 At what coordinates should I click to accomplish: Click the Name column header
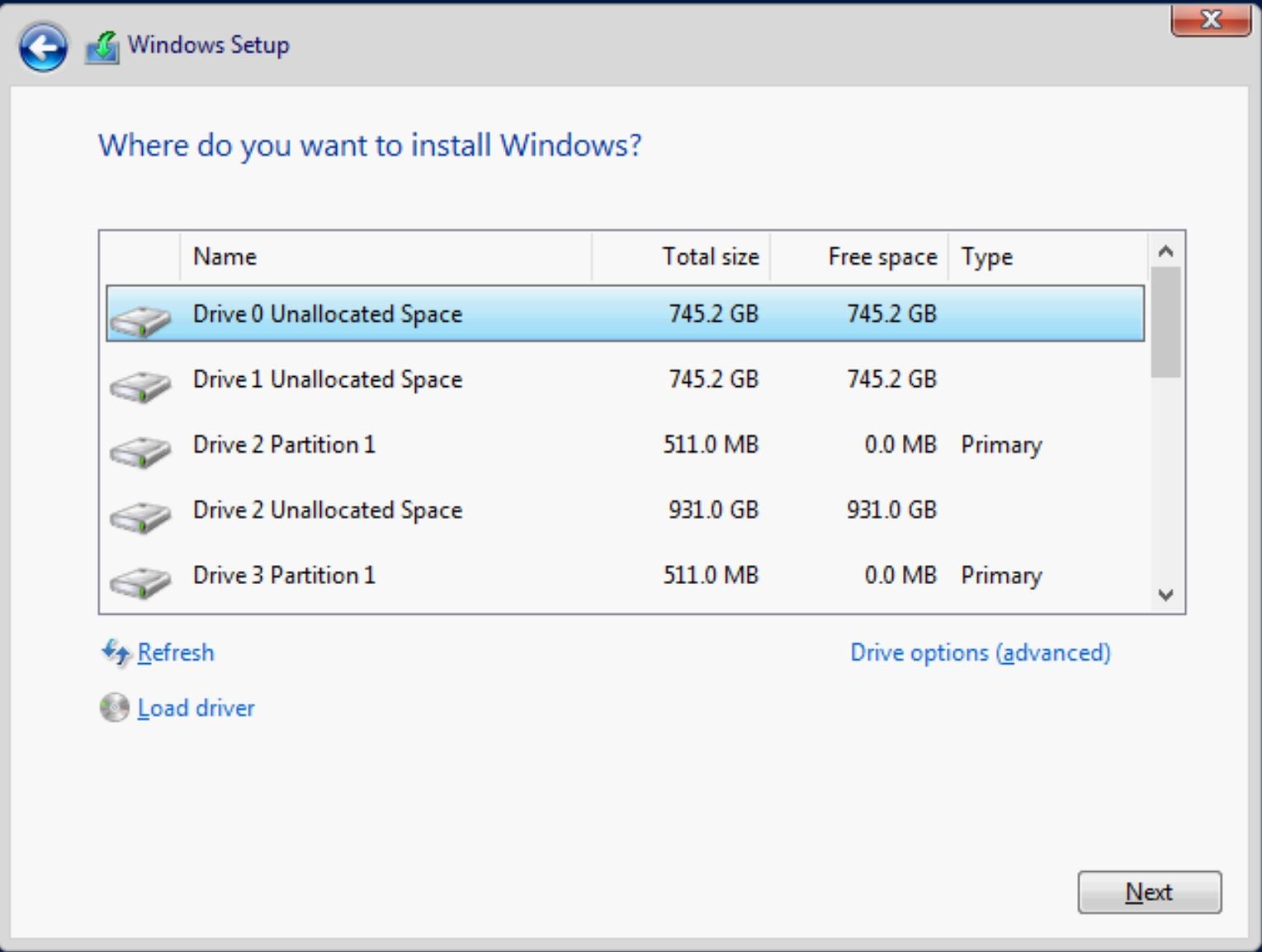(225, 256)
